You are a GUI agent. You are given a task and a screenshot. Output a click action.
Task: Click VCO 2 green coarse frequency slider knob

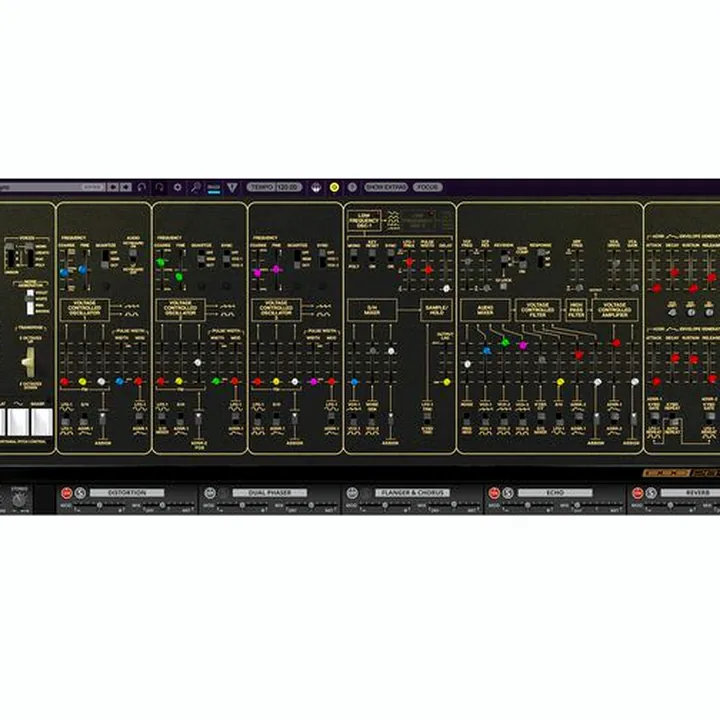pos(161,263)
